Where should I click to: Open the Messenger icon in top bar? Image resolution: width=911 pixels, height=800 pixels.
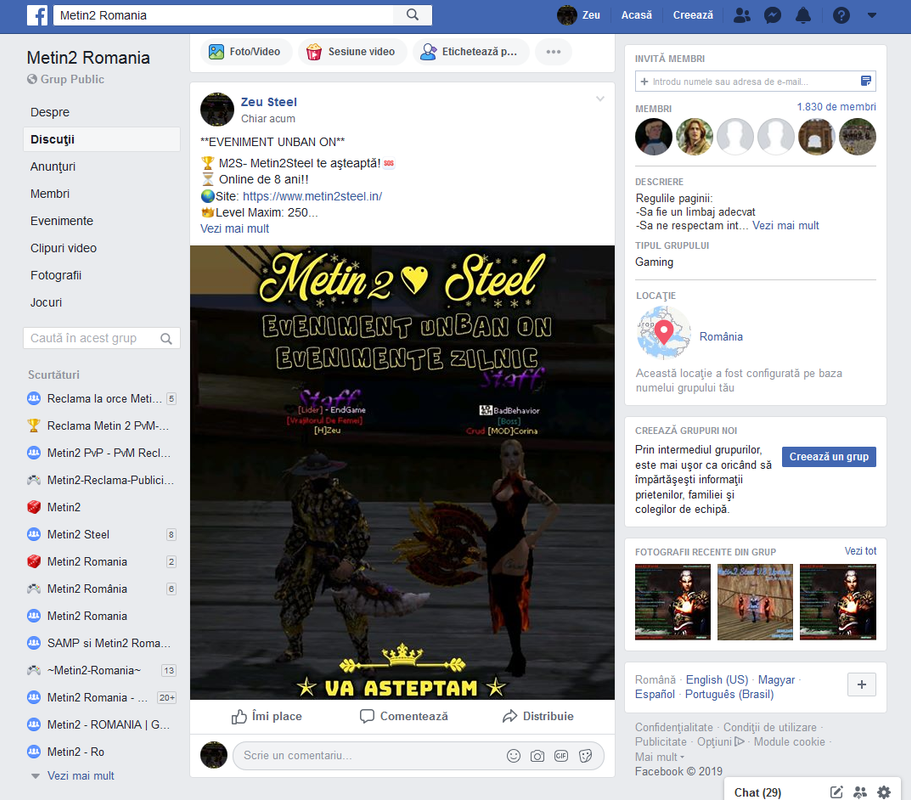772,15
